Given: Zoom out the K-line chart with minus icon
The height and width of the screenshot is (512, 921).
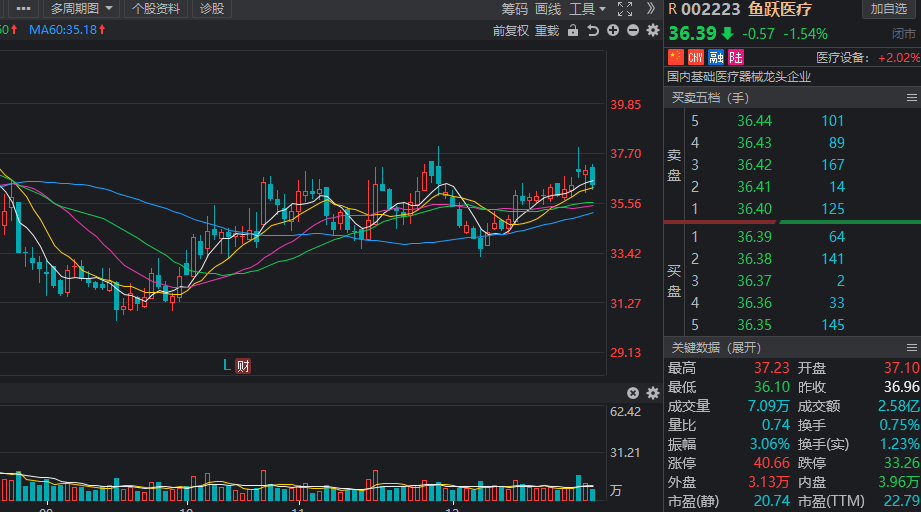Looking at the screenshot, I should tap(633, 30).
